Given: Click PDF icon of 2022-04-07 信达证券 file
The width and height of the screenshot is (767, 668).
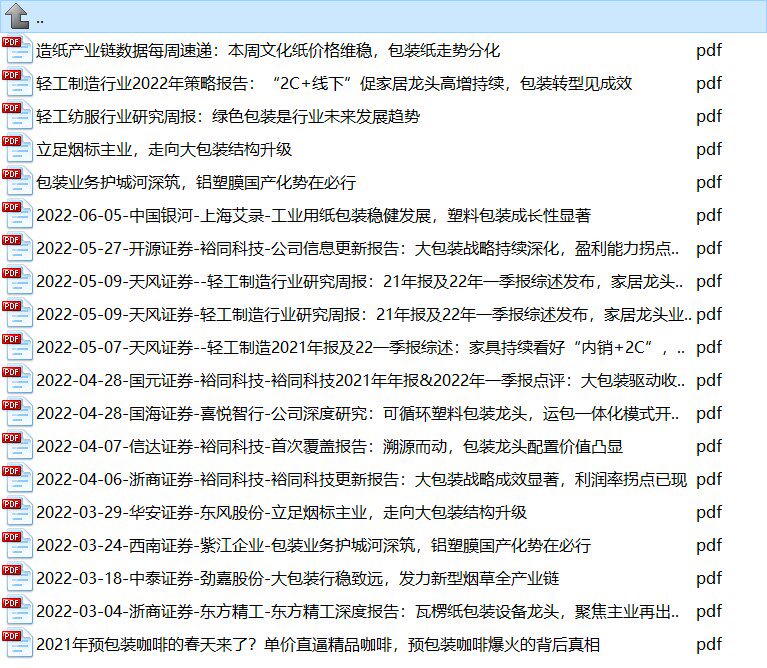Looking at the screenshot, I should coord(17,446).
